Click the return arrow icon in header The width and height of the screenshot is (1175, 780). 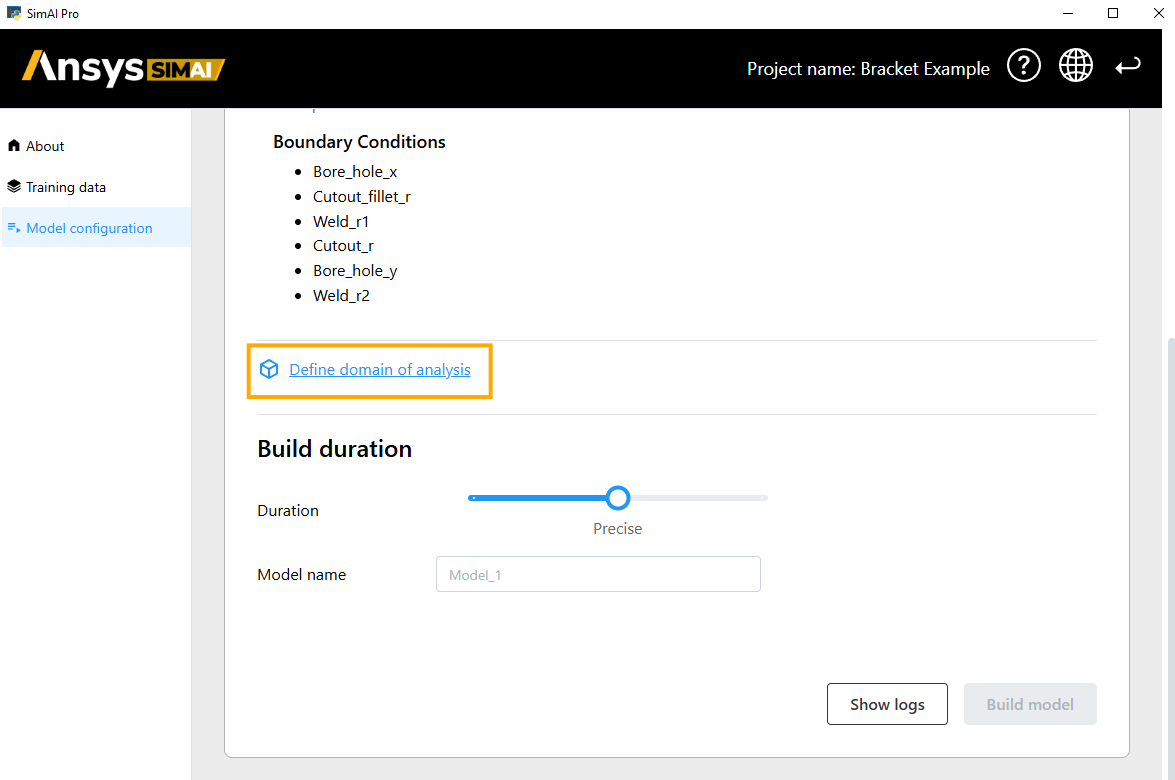pos(1128,67)
